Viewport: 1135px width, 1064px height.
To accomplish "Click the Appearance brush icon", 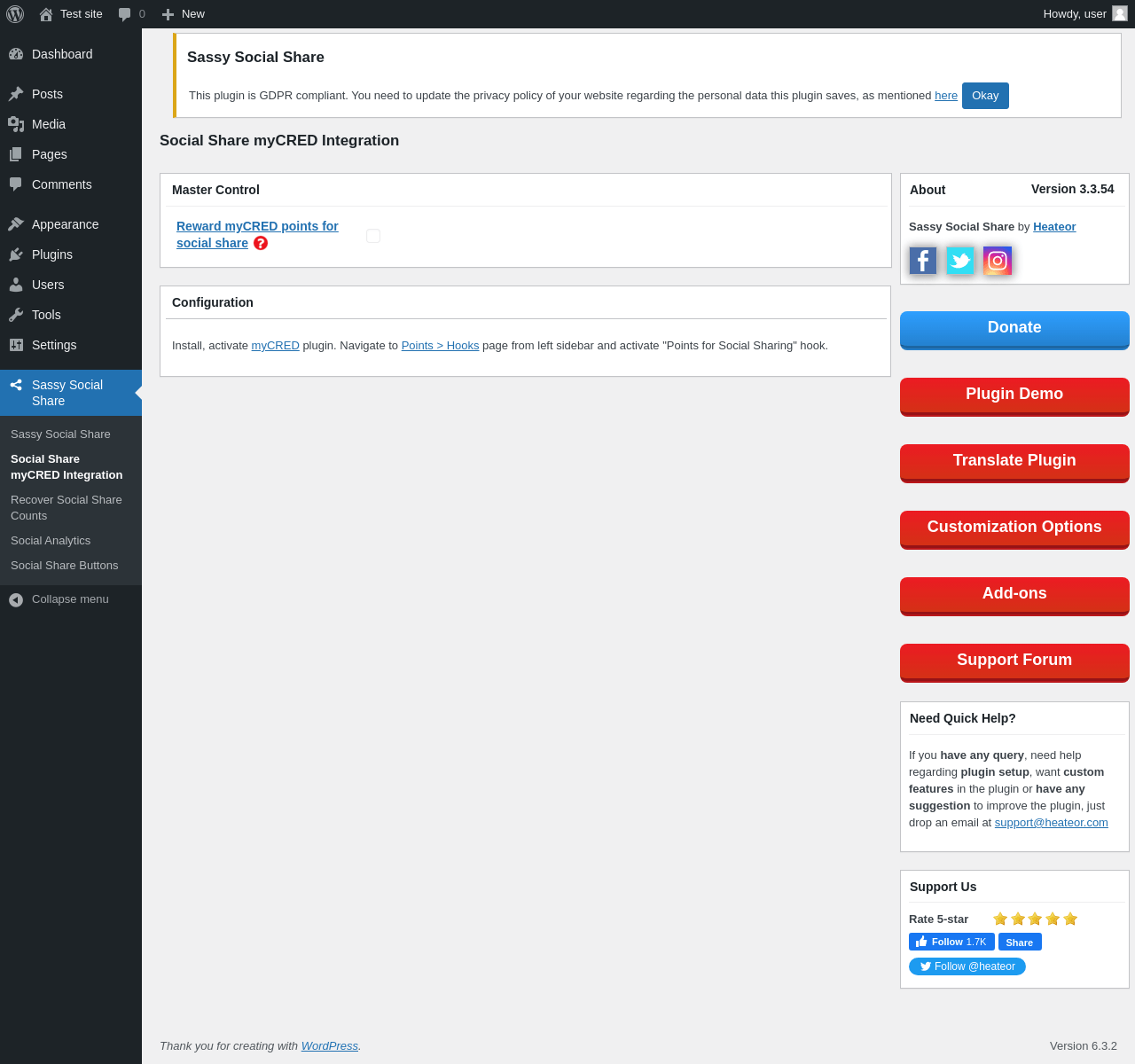I will click(16, 224).
